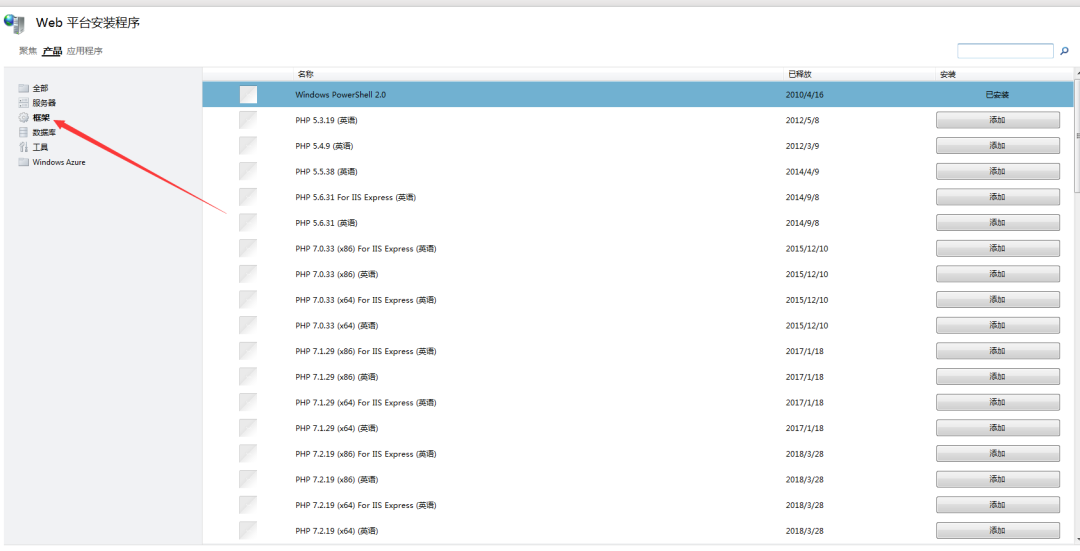Click the 名称 column header

306,74
